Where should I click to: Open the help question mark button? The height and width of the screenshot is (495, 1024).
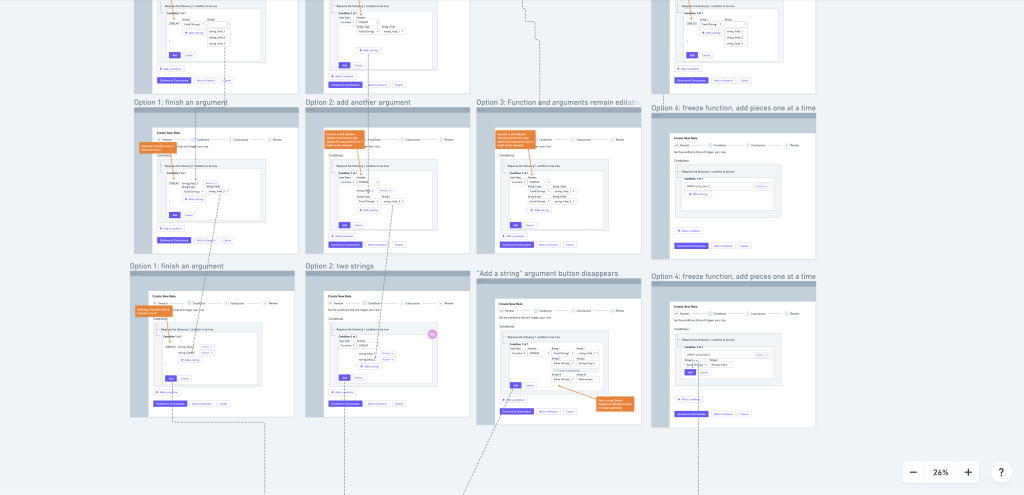(x=1001, y=472)
